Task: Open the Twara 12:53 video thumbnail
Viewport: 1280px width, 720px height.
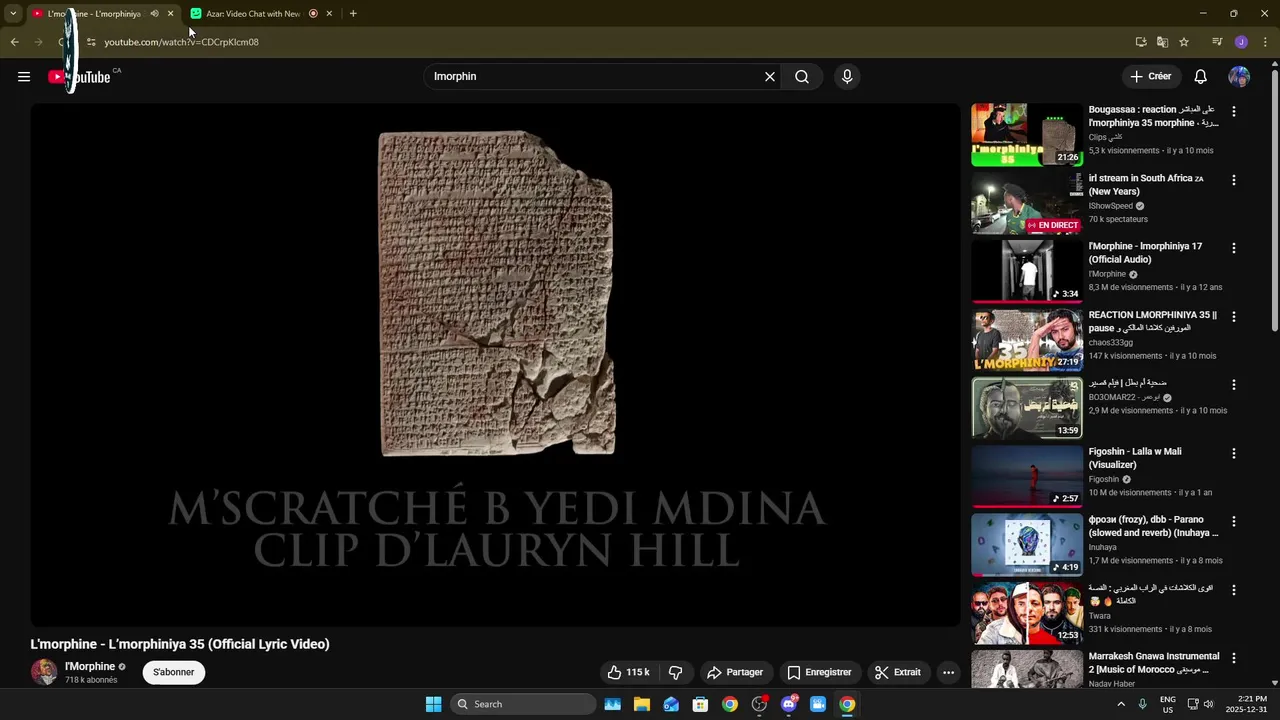Action: [1027, 613]
